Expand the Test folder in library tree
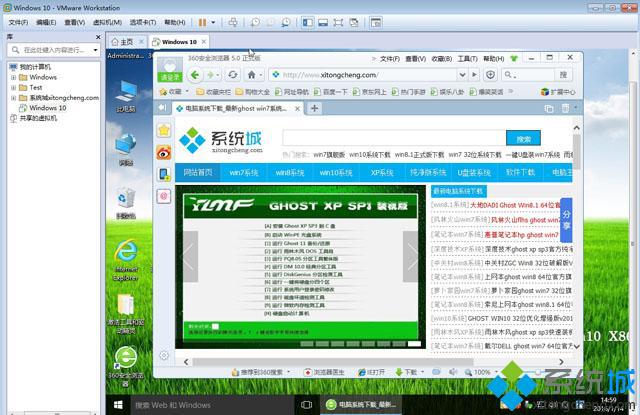Image resolution: width=640 pixels, height=415 pixels. (13, 87)
